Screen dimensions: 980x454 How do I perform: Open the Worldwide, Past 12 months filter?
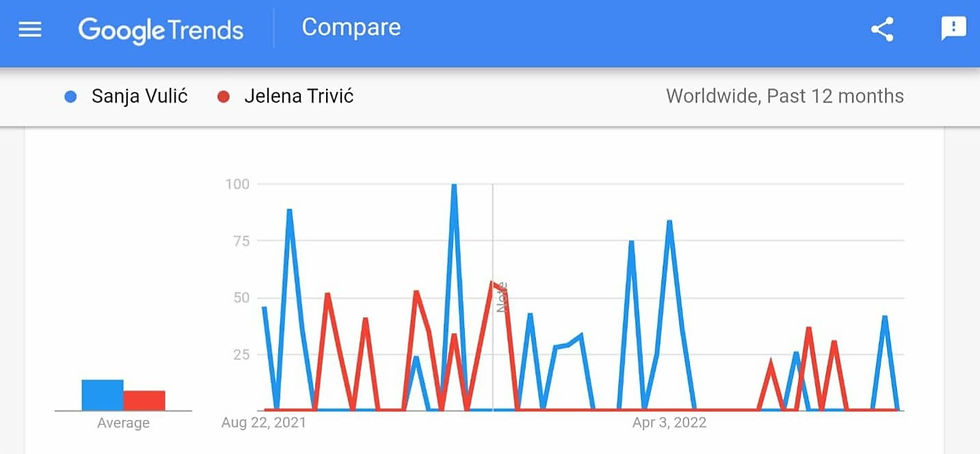point(784,97)
